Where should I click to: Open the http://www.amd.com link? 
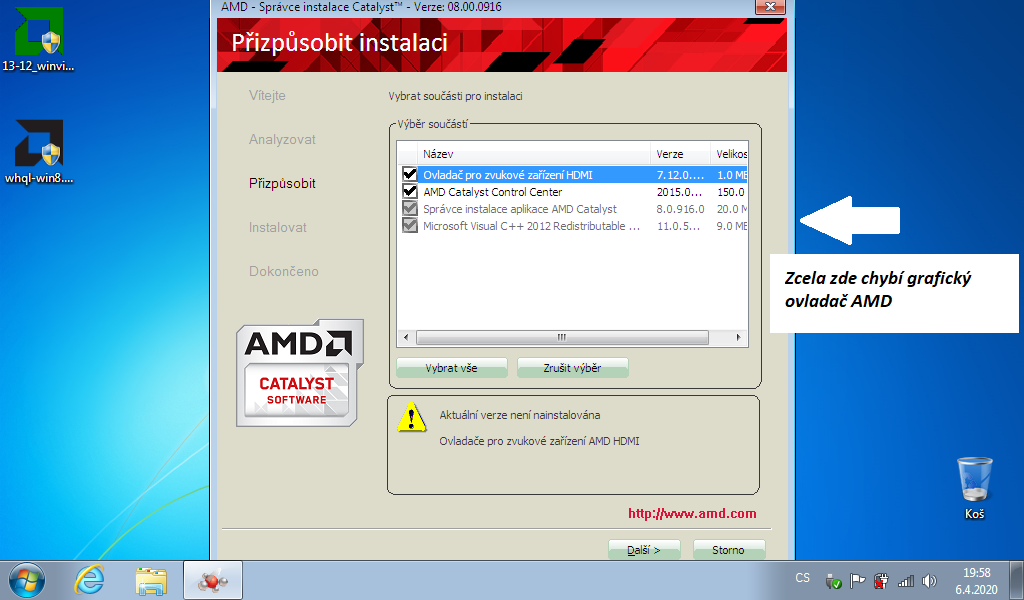(692, 513)
